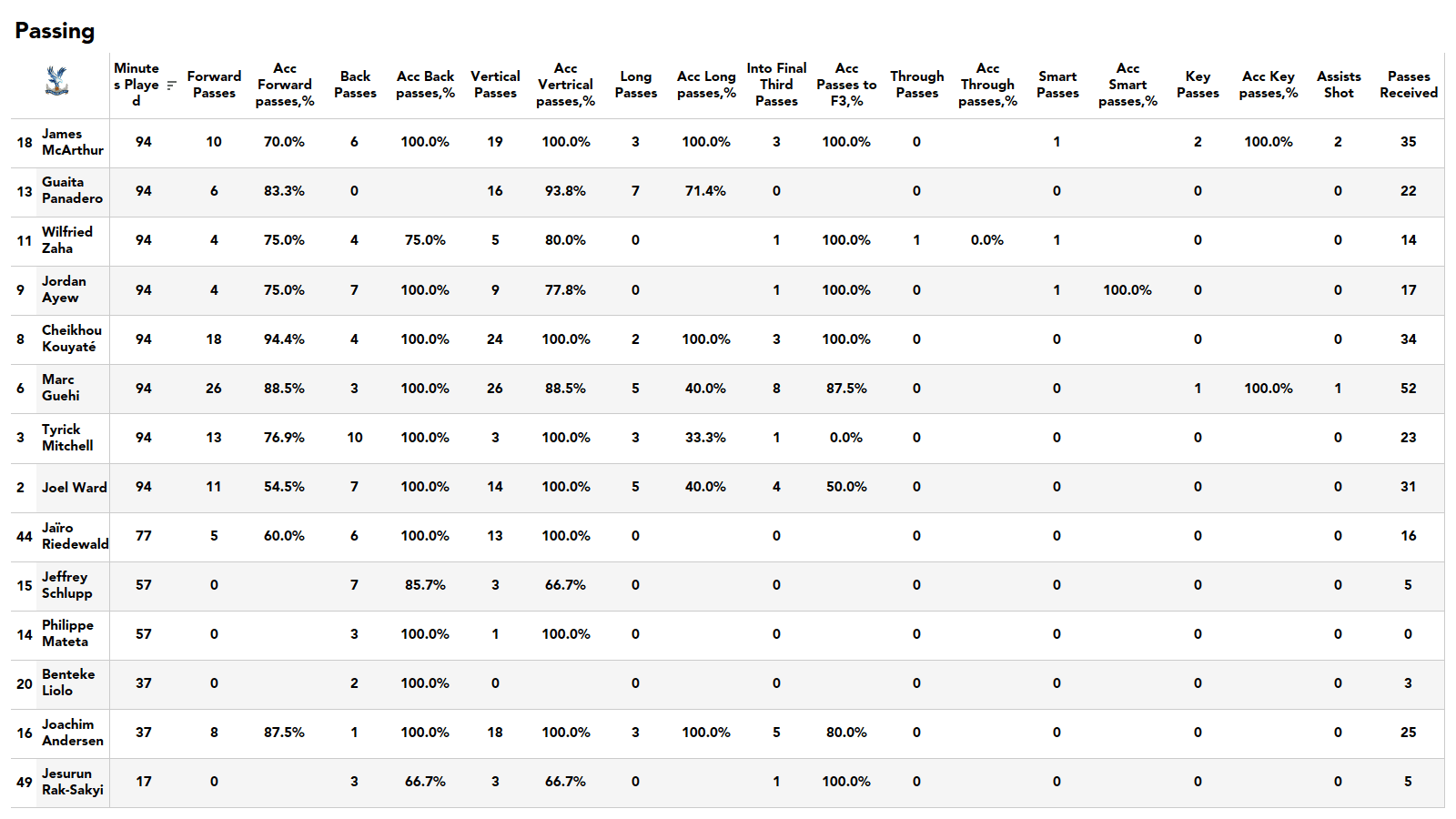The width and height of the screenshot is (1456, 819).
Task: Select player Joachim Andersen
Action: pyautogui.click(x=73, y=733)
